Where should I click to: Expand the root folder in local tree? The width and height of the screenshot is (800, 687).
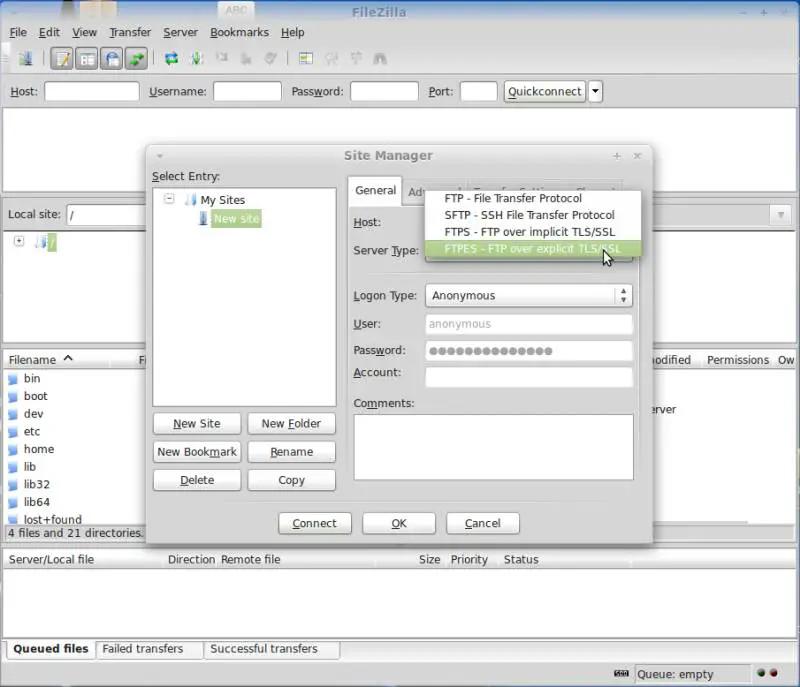pyautogui.click(x=19, y=241)
